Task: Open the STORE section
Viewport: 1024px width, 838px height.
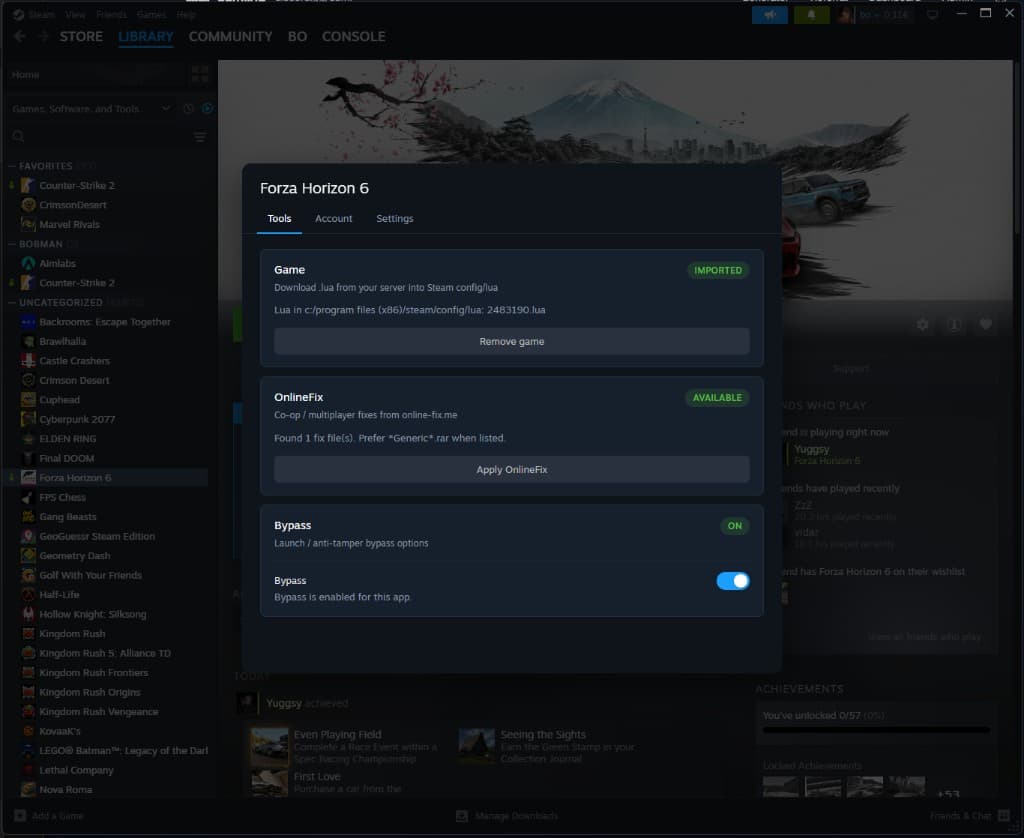Action: [81, 37]
